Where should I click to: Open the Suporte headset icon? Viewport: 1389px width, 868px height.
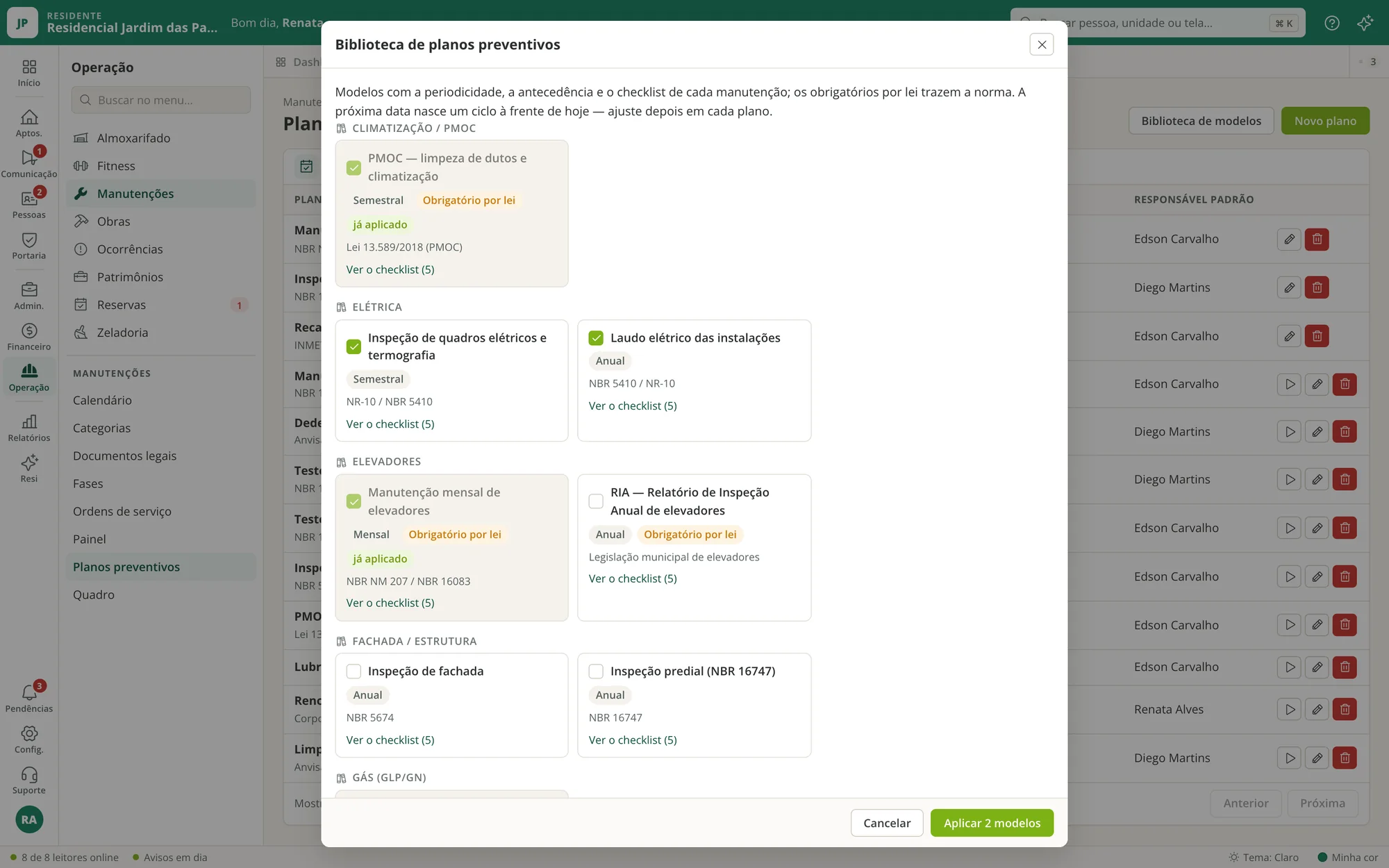pyautogui.click(x=28, y=781)
